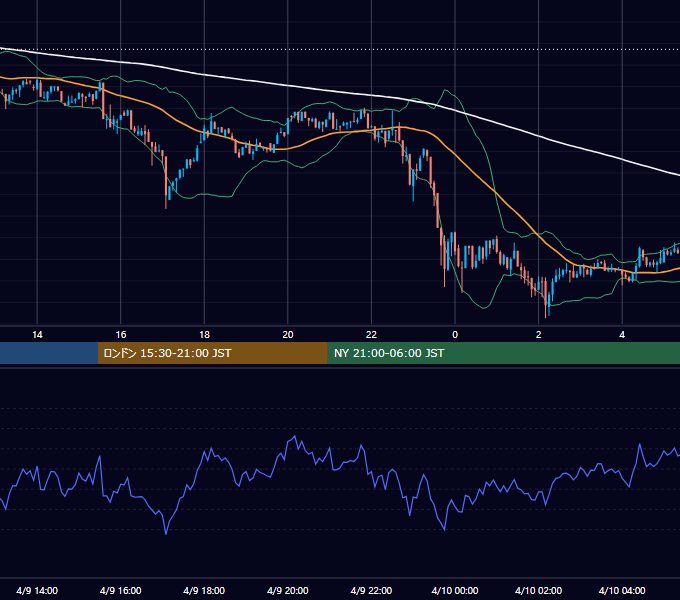Click the '4/10 02:00' label on indicator axis

539,590
